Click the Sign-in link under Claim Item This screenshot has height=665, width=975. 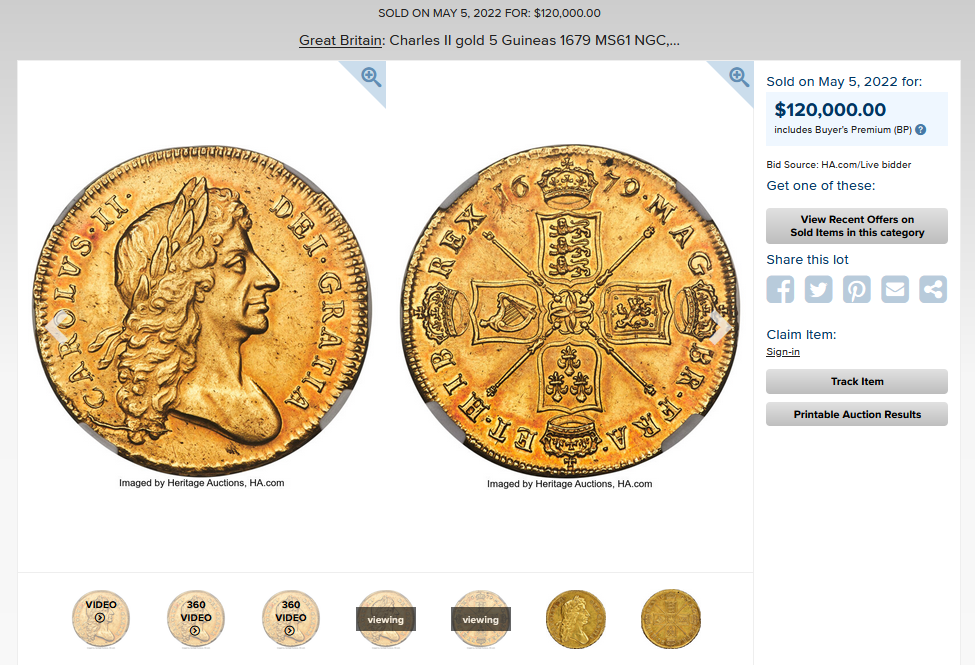click(783, 351)
